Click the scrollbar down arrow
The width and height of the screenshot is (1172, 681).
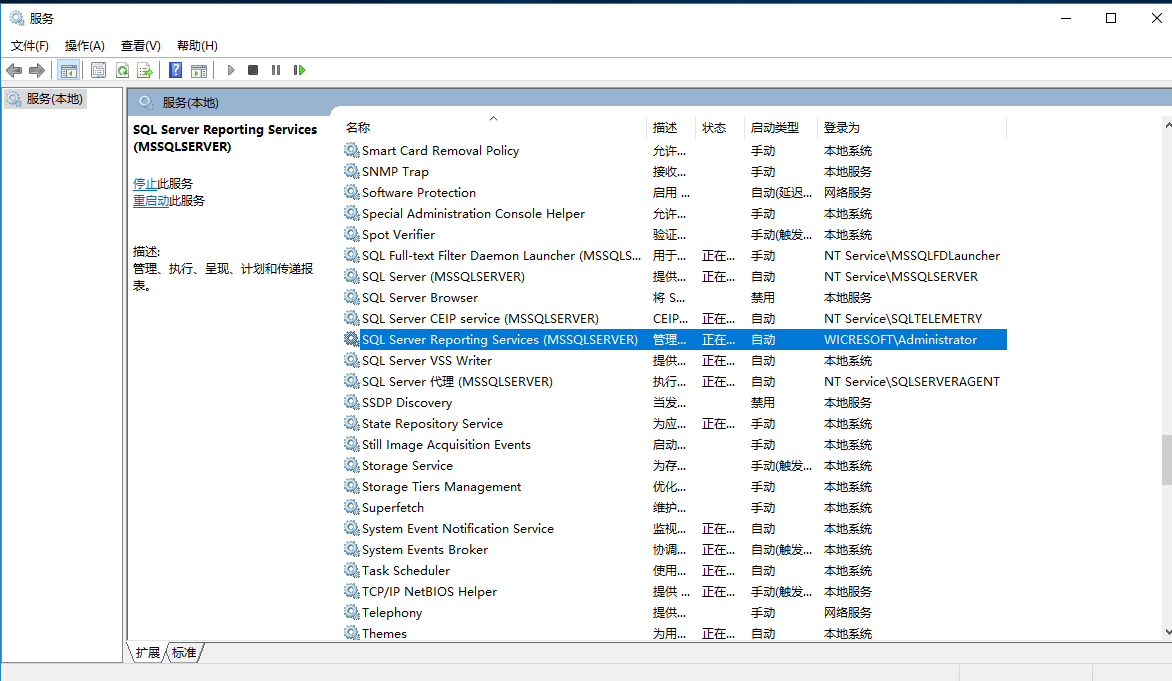(x=1168, y=632)
